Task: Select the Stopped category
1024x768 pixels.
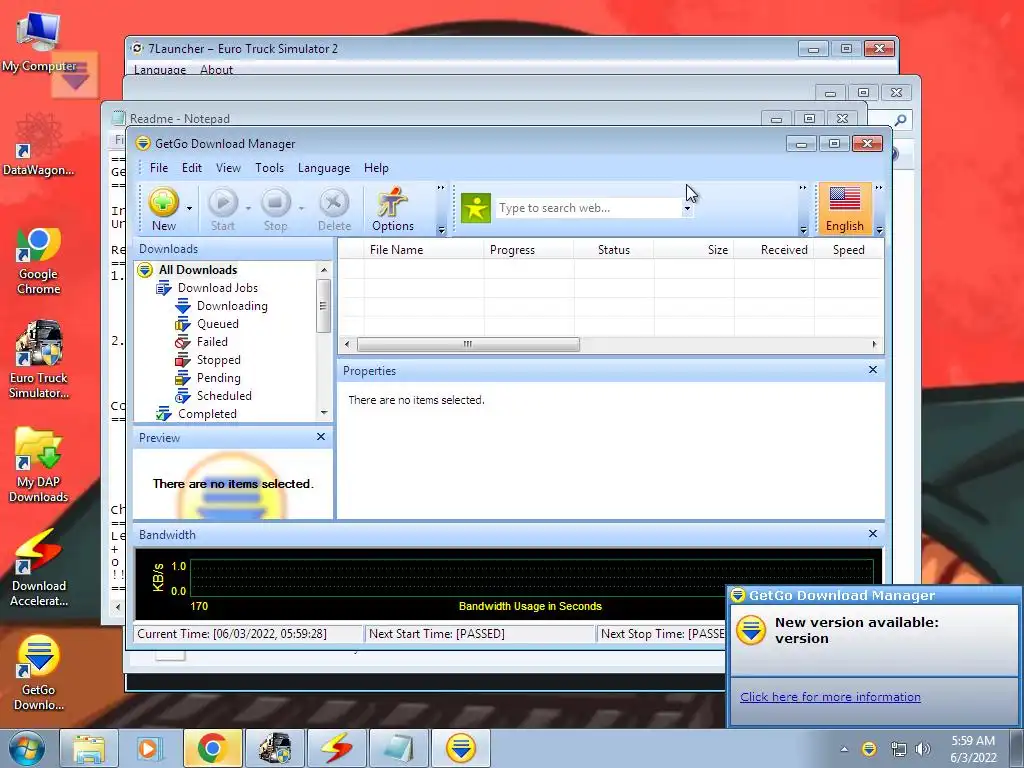Action: 218,360
